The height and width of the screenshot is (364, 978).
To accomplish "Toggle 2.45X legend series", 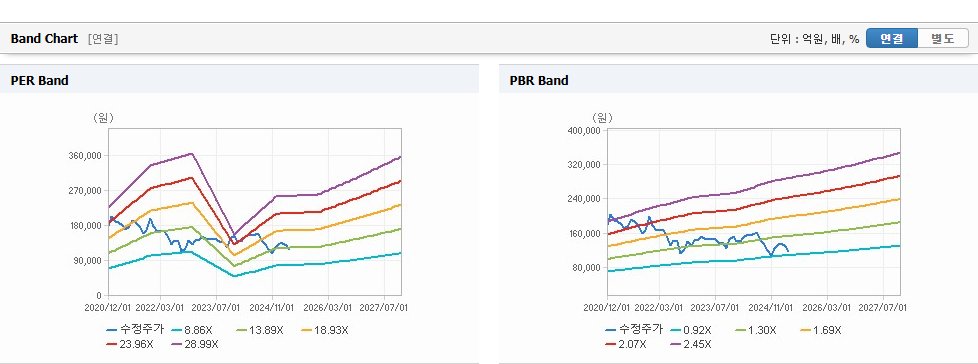I will click(x=691, y=344).
